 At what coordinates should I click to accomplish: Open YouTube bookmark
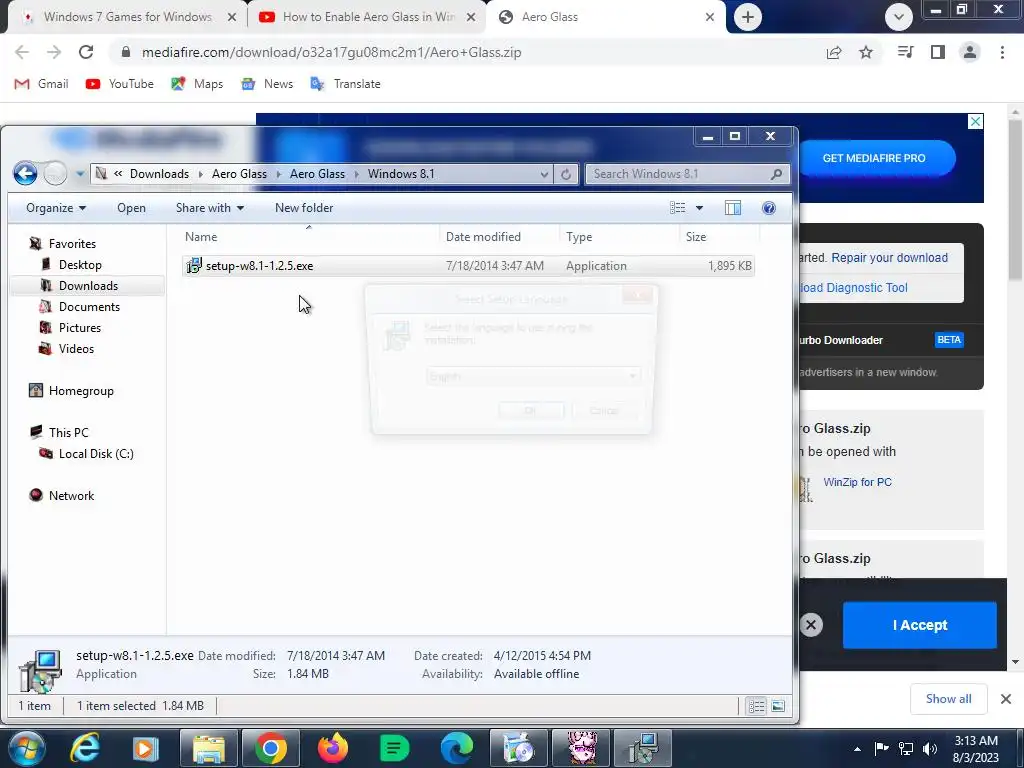[120, 84]
